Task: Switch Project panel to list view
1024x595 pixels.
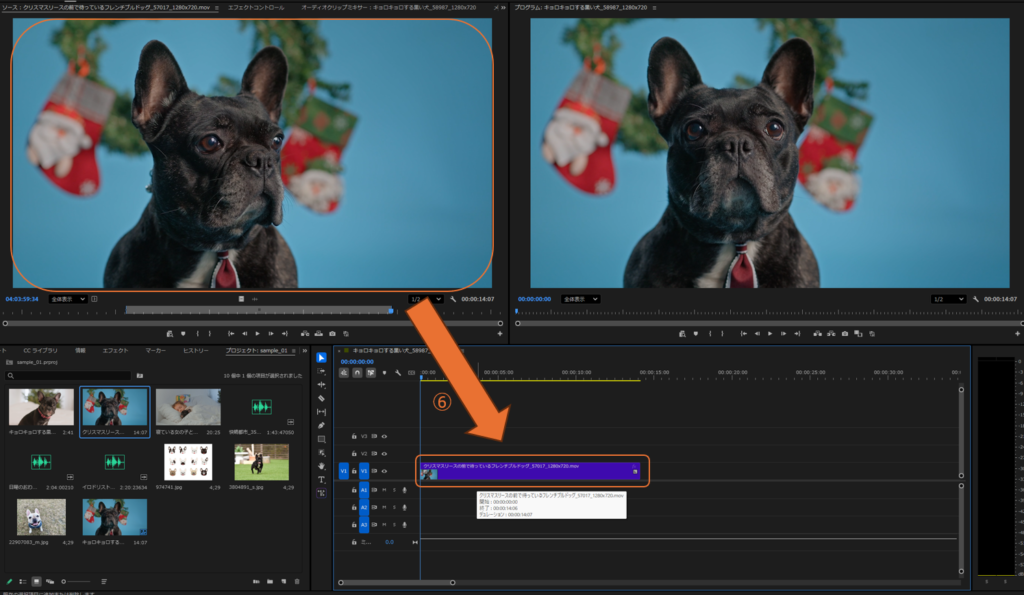Action: click(22, 581)
